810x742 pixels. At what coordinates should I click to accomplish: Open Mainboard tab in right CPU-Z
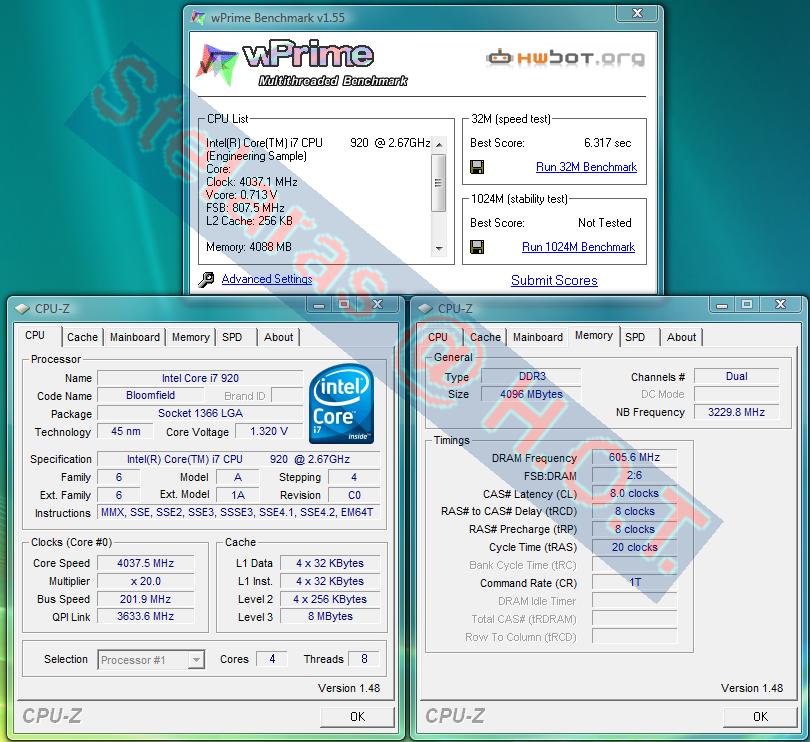(538, 337)
